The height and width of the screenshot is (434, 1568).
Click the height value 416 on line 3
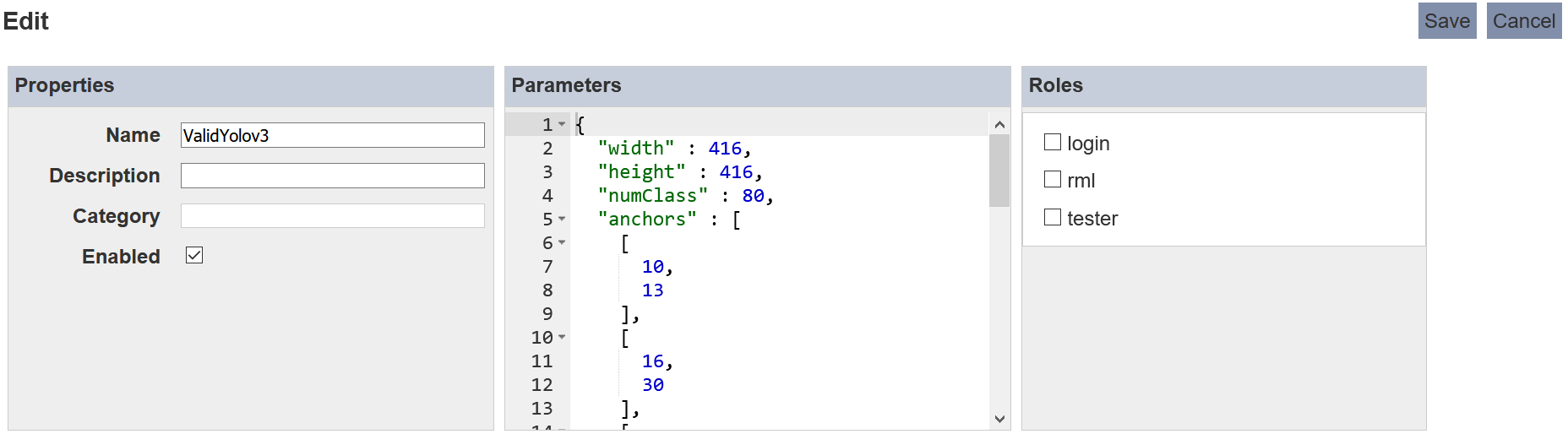[736, 171]
